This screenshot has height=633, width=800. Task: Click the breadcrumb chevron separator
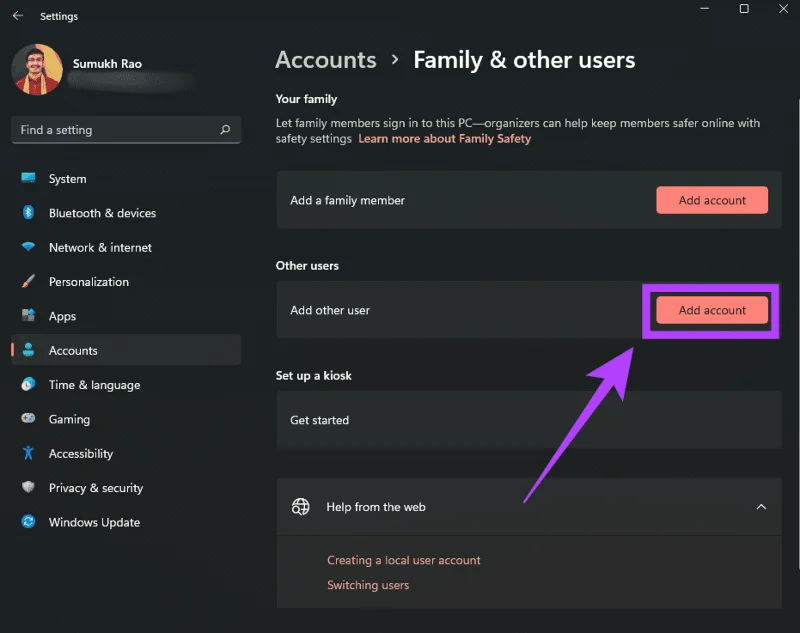click(x=394, y=60)
